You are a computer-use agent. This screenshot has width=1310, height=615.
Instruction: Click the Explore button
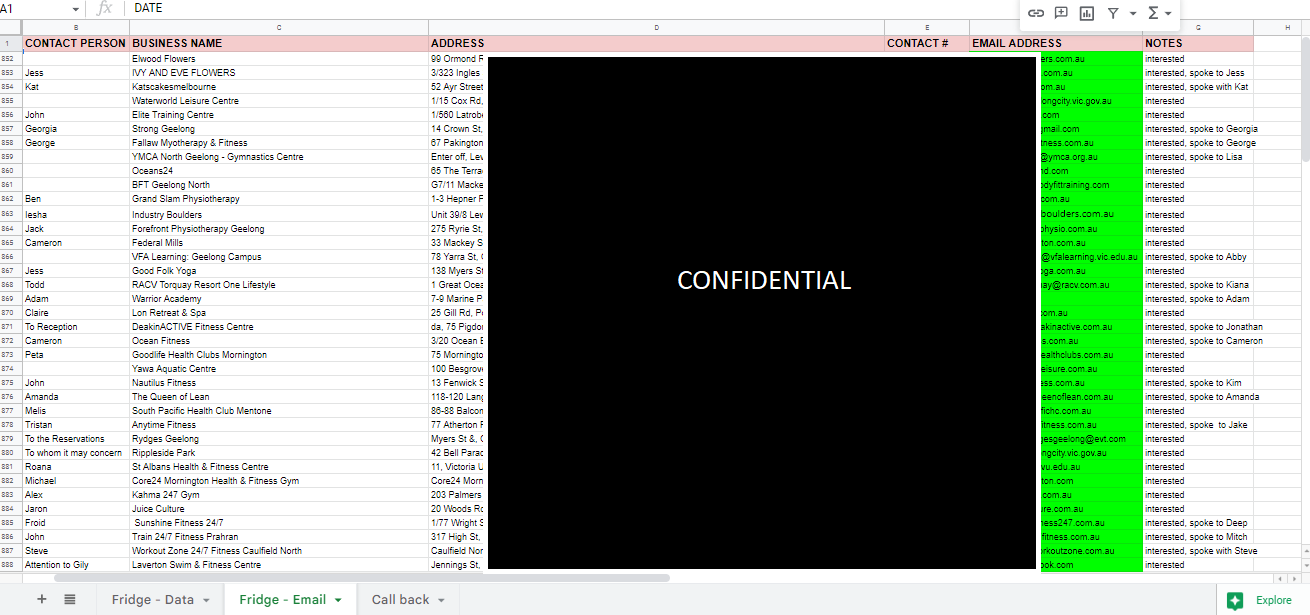(x=1262, y=600)
